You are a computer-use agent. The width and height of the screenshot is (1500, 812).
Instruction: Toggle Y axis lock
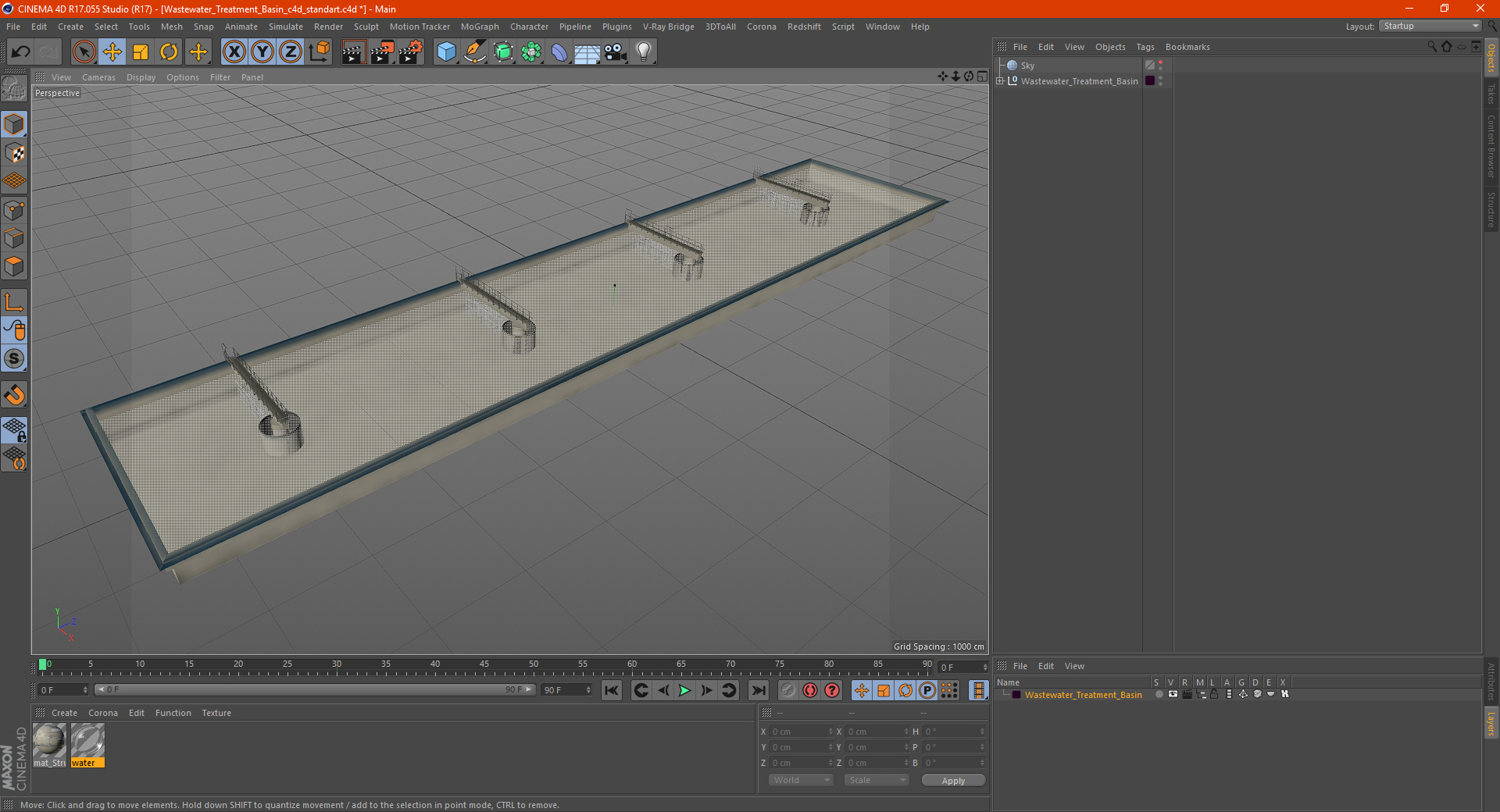point(262,52)
